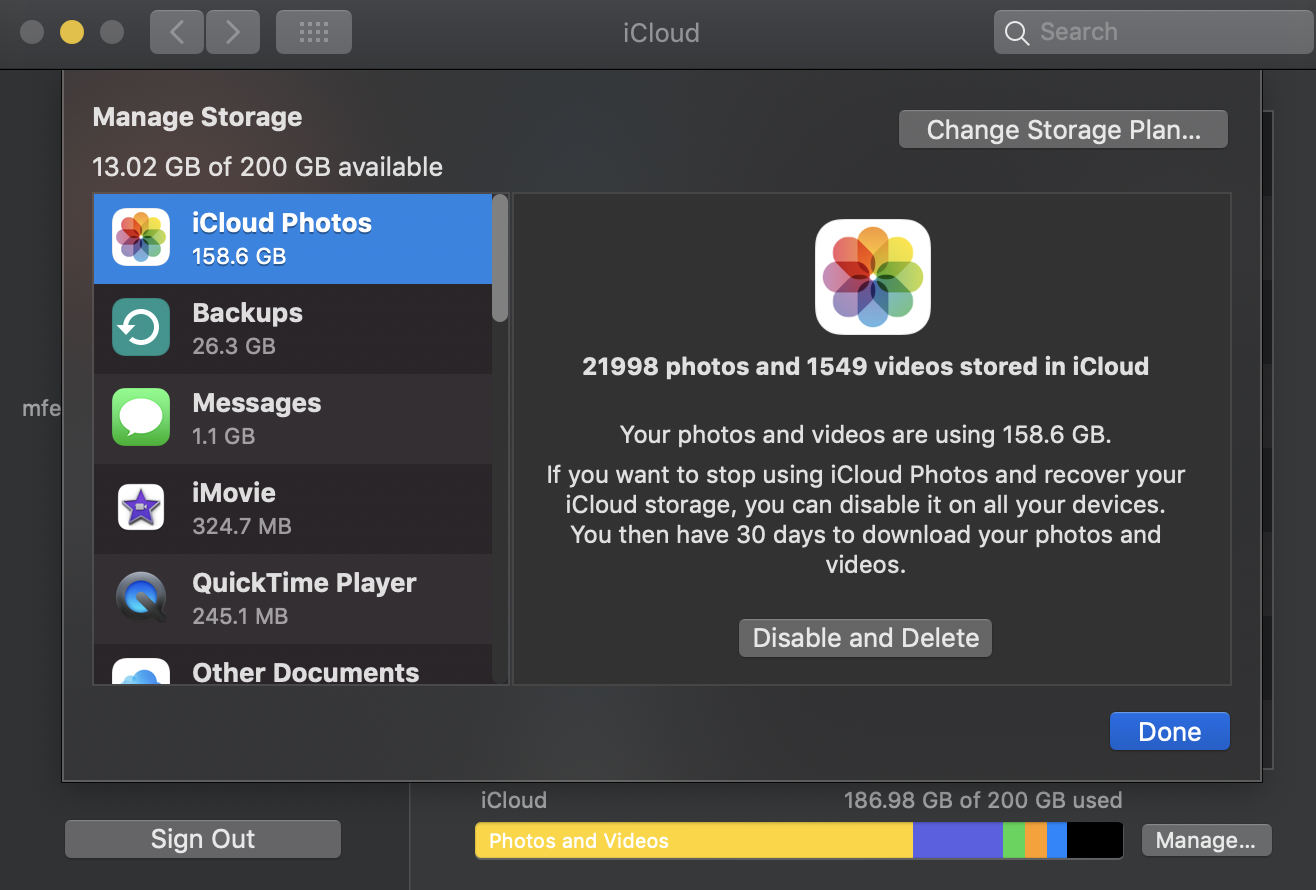Screen dimensions: 1316x890
Task: Select the Backups row text
Action: (x=247, y=313)
